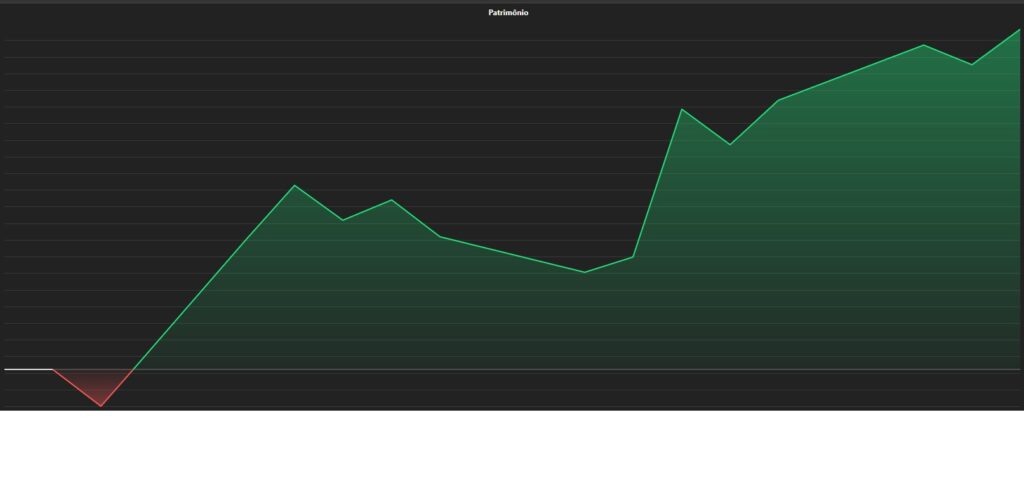Click the white flat segment at chart start
The height and width of the screenshot is (490, 1024).
(x=28, y=369)
